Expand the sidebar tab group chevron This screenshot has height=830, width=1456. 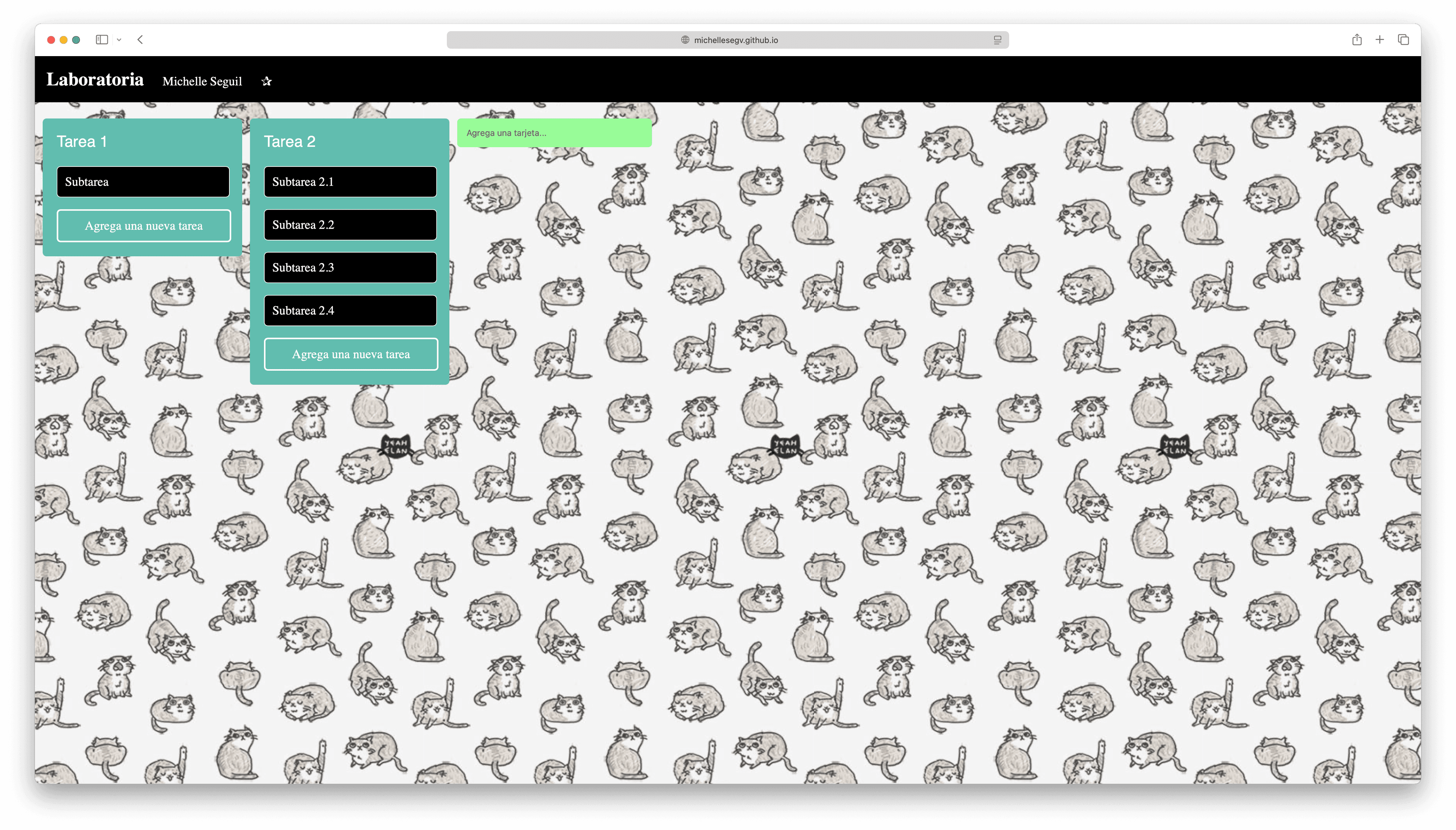pos(119,40)
